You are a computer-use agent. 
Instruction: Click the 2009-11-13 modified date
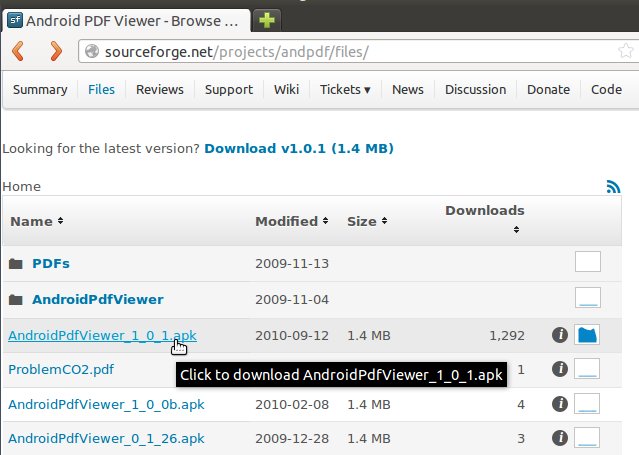pos(292,264)
